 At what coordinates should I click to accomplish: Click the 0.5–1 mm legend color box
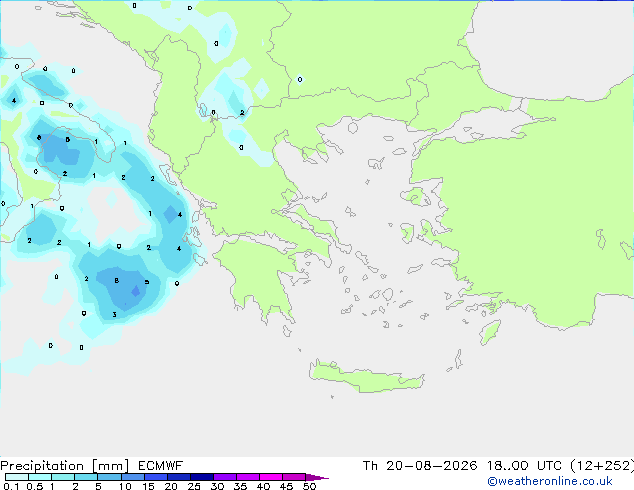(x=40, y=477)
